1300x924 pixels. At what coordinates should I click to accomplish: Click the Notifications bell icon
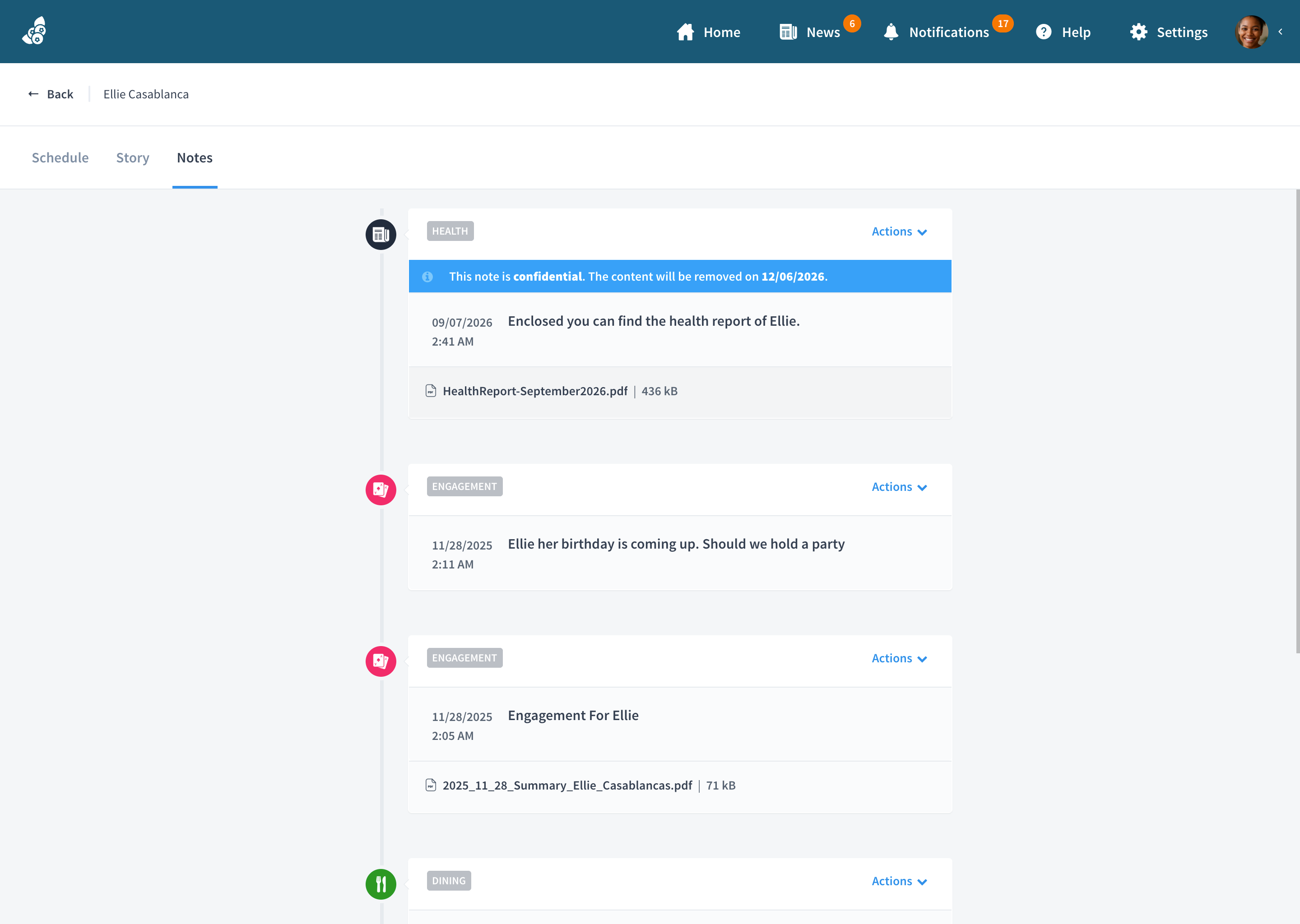891,32
